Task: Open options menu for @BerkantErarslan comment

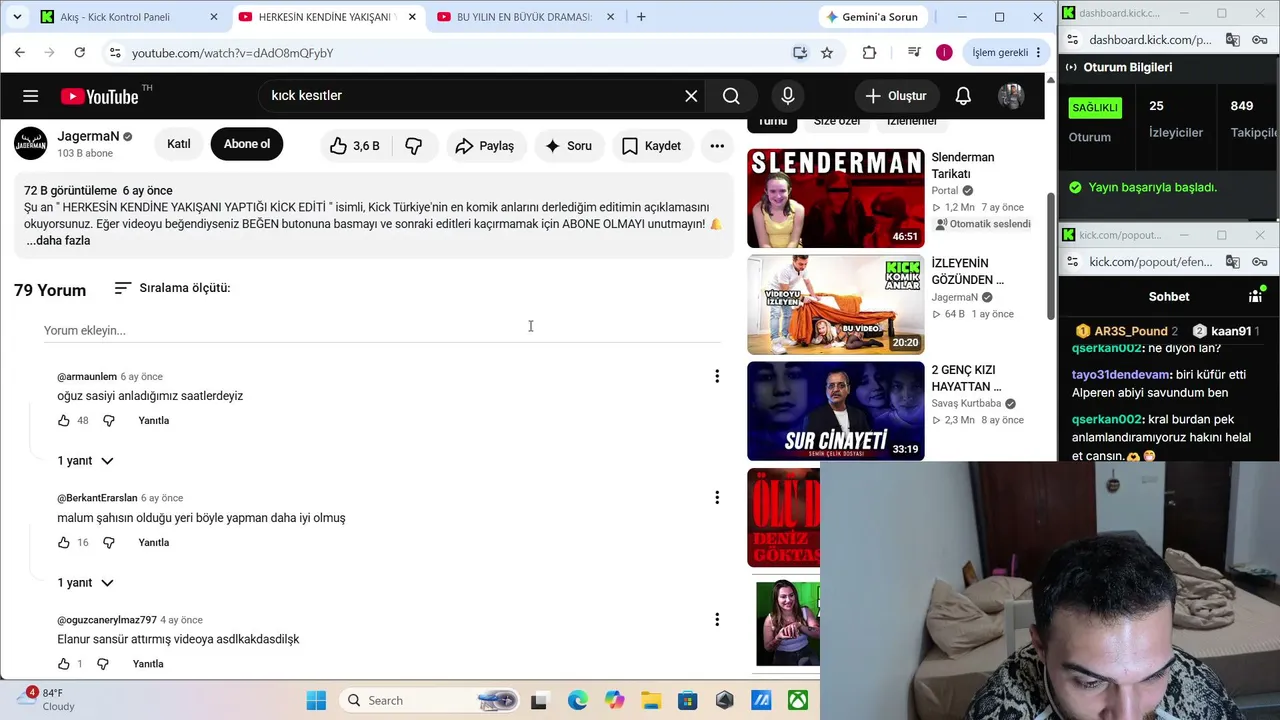Action: (x=717, y=498)
